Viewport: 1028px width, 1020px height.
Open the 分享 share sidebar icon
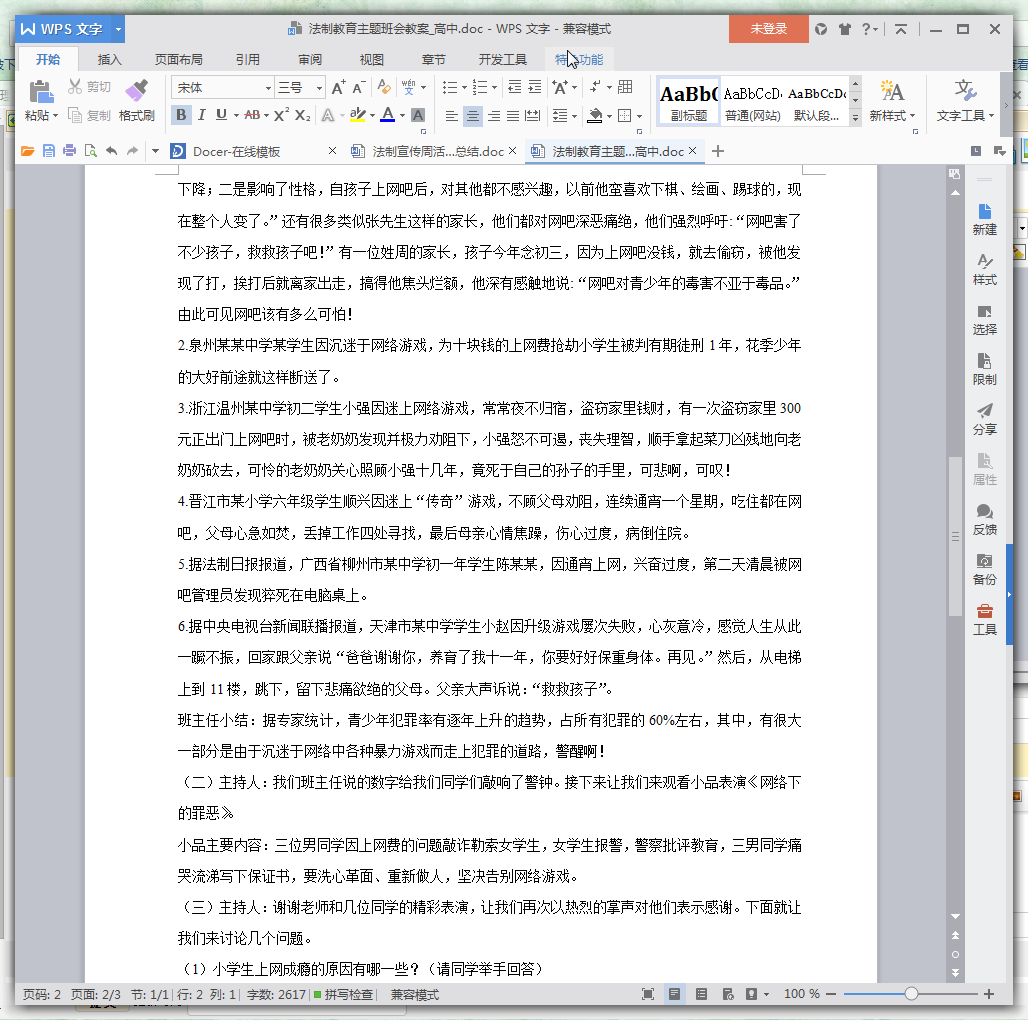pyautogui.click(x=984, y=420)
